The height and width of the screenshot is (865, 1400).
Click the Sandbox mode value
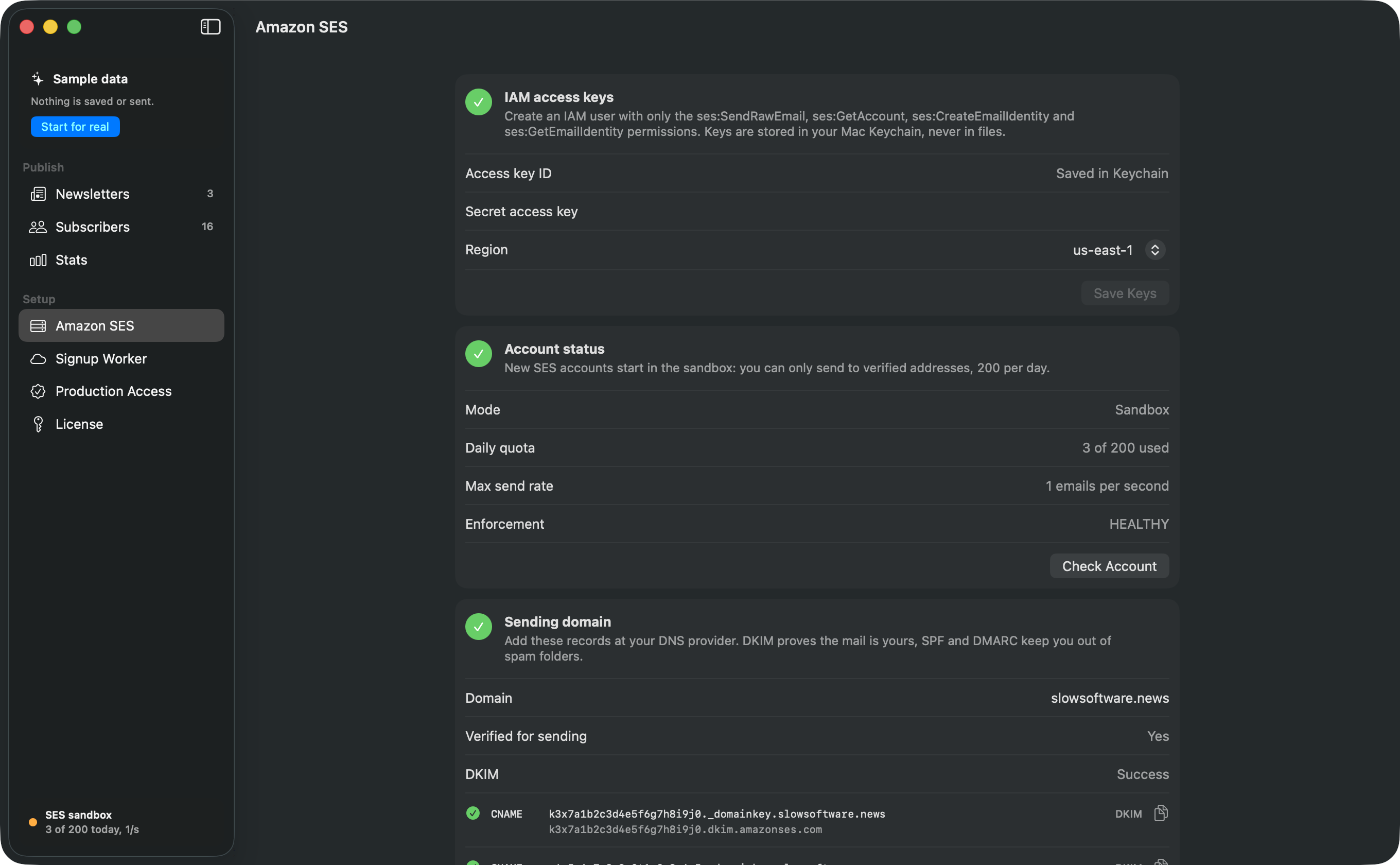[1142, 410]
